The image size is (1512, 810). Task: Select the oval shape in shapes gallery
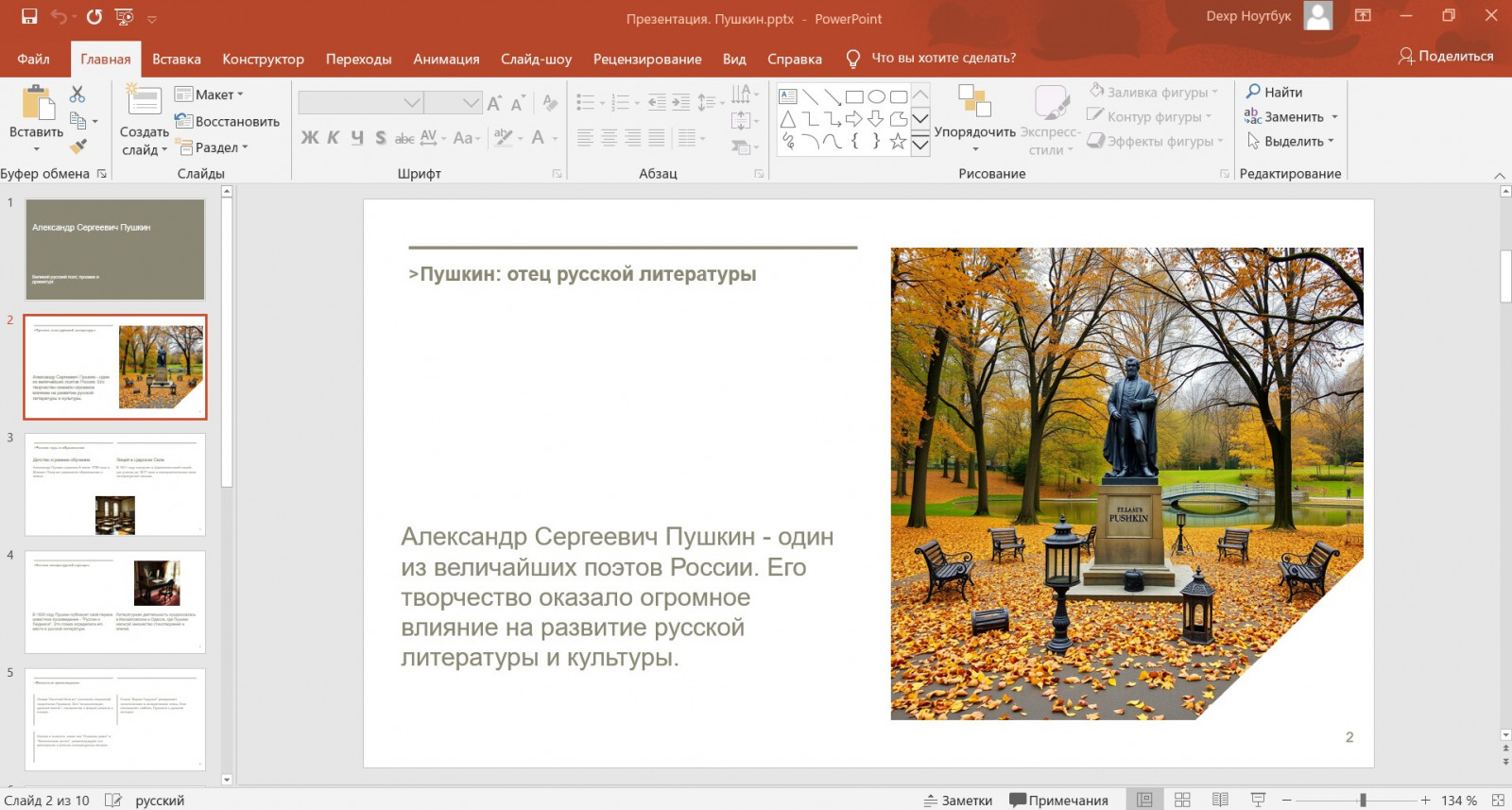coord(876,96)
